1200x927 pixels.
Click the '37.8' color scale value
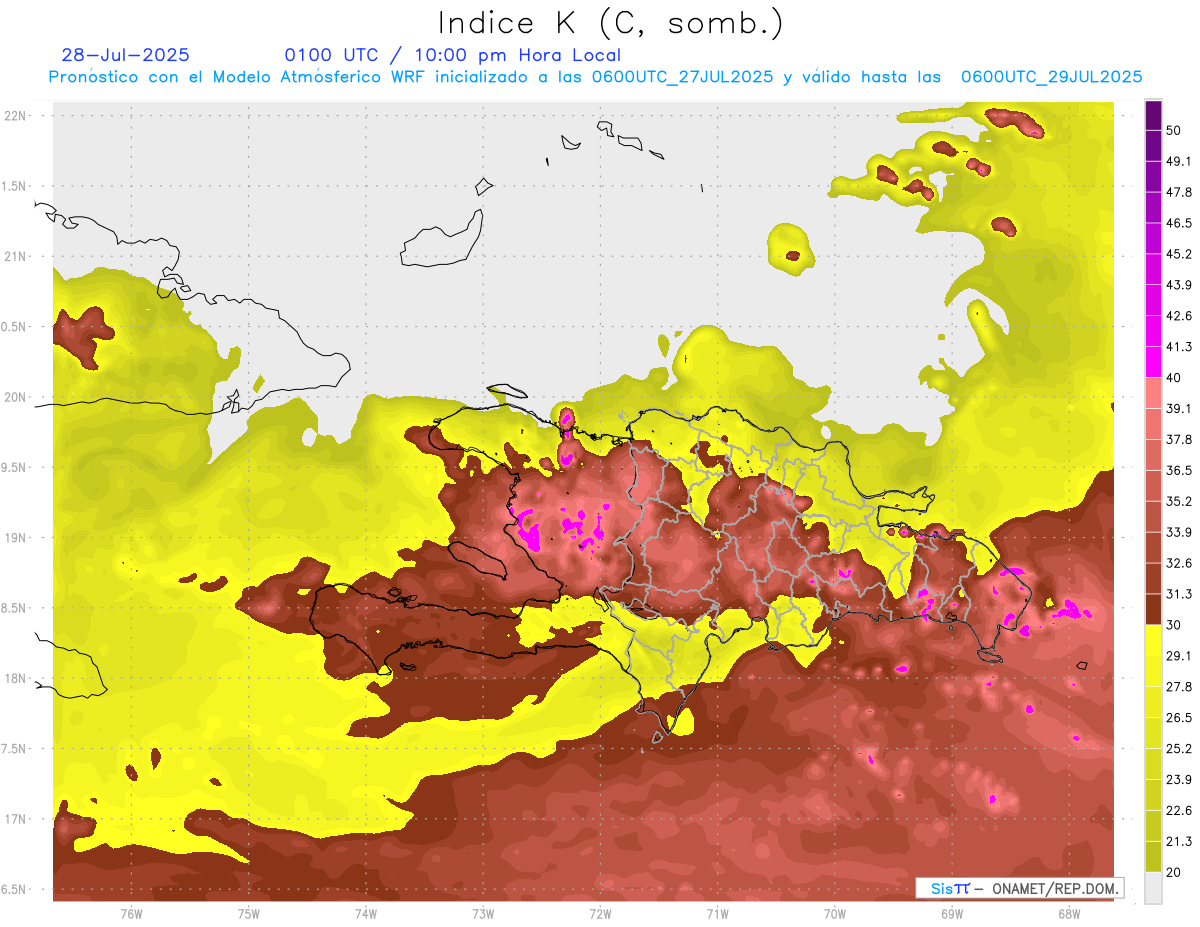1178,440
